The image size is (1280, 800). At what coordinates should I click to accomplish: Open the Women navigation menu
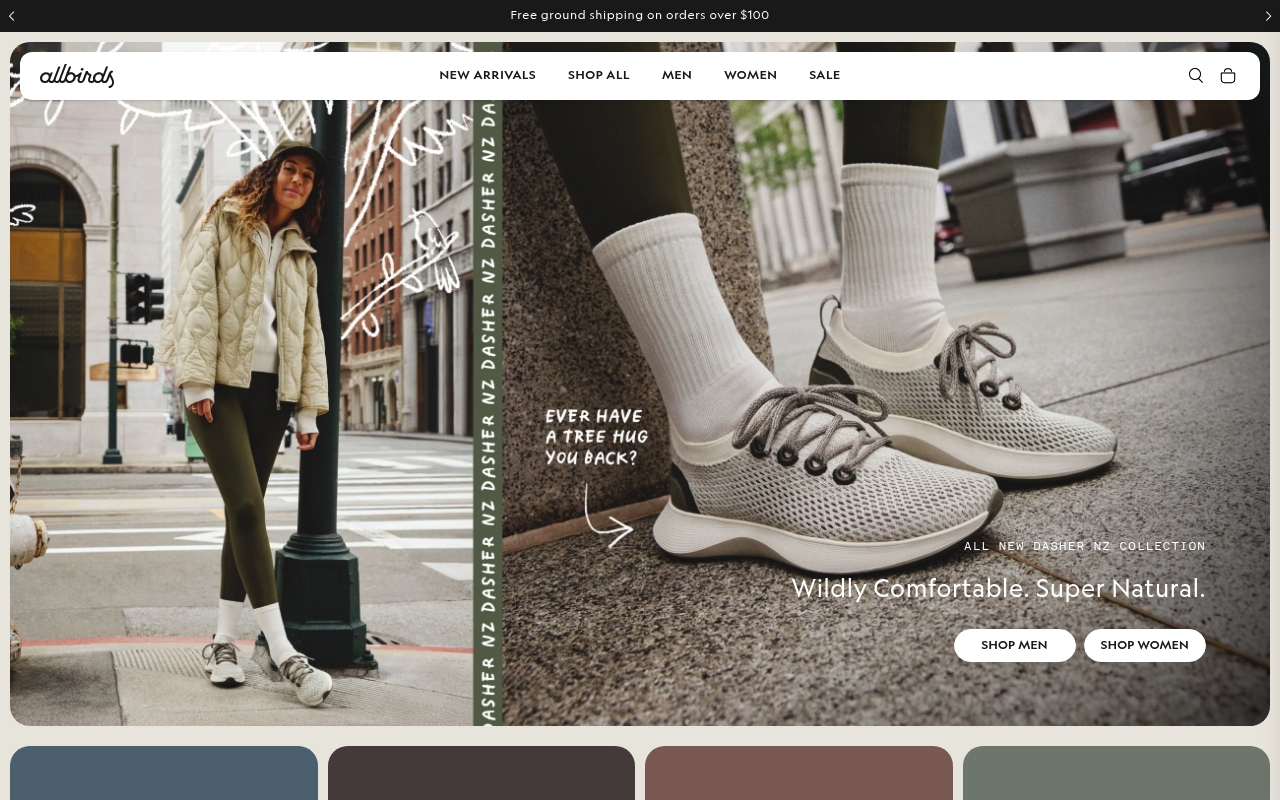(750, 76)
